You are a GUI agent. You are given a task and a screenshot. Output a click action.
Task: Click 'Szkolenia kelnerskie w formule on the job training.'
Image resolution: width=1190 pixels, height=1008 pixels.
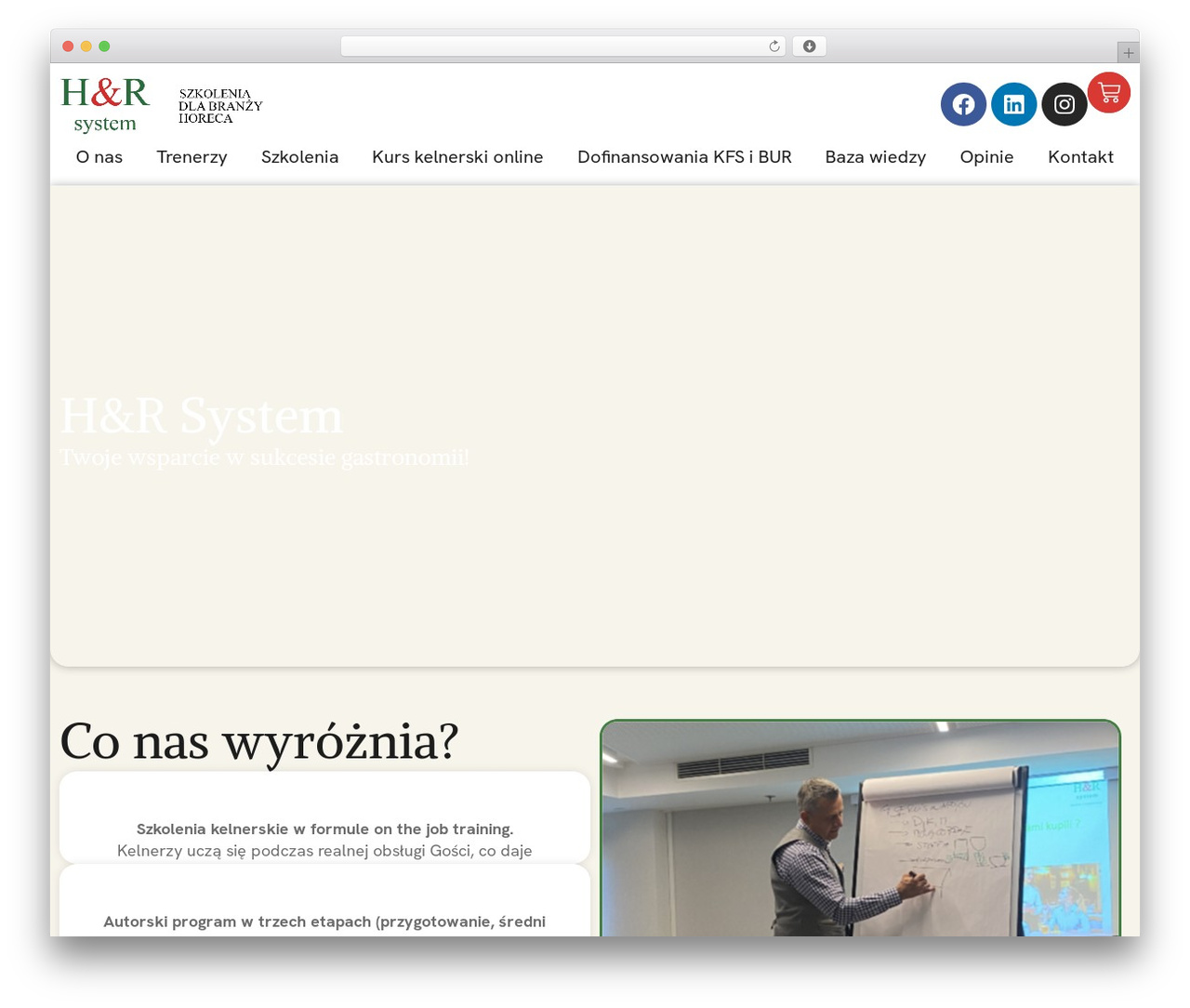[324, 829]
